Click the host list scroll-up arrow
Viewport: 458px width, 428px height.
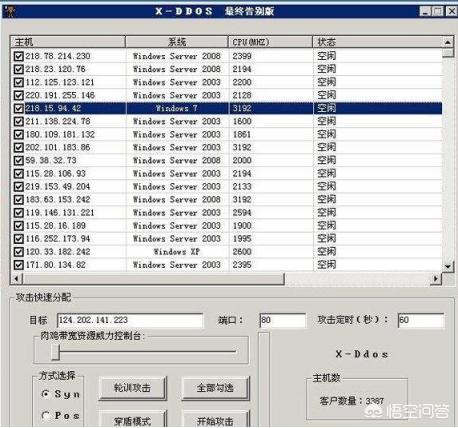click(447, 42)
